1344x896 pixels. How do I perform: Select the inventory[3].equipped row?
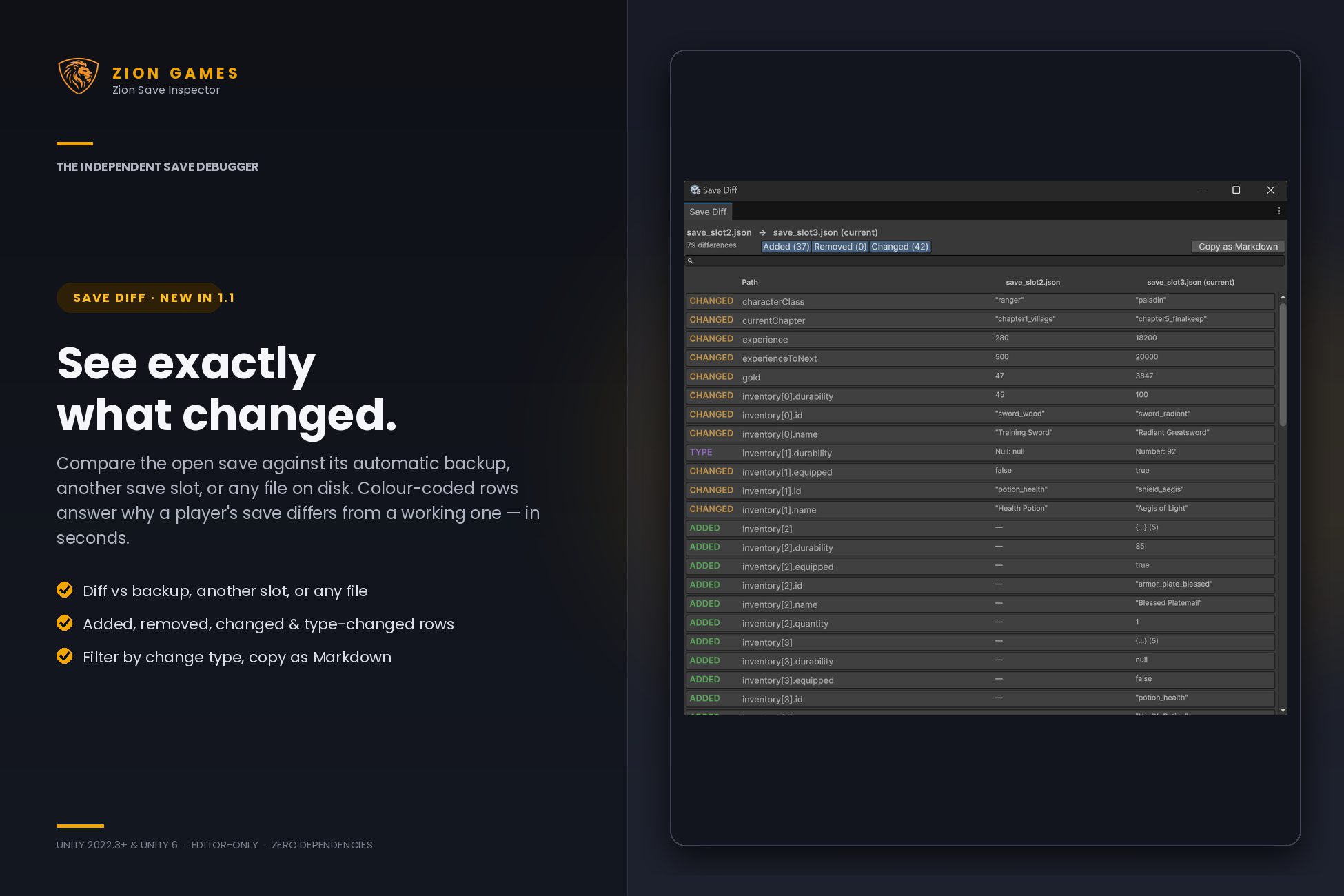(980, 680)
